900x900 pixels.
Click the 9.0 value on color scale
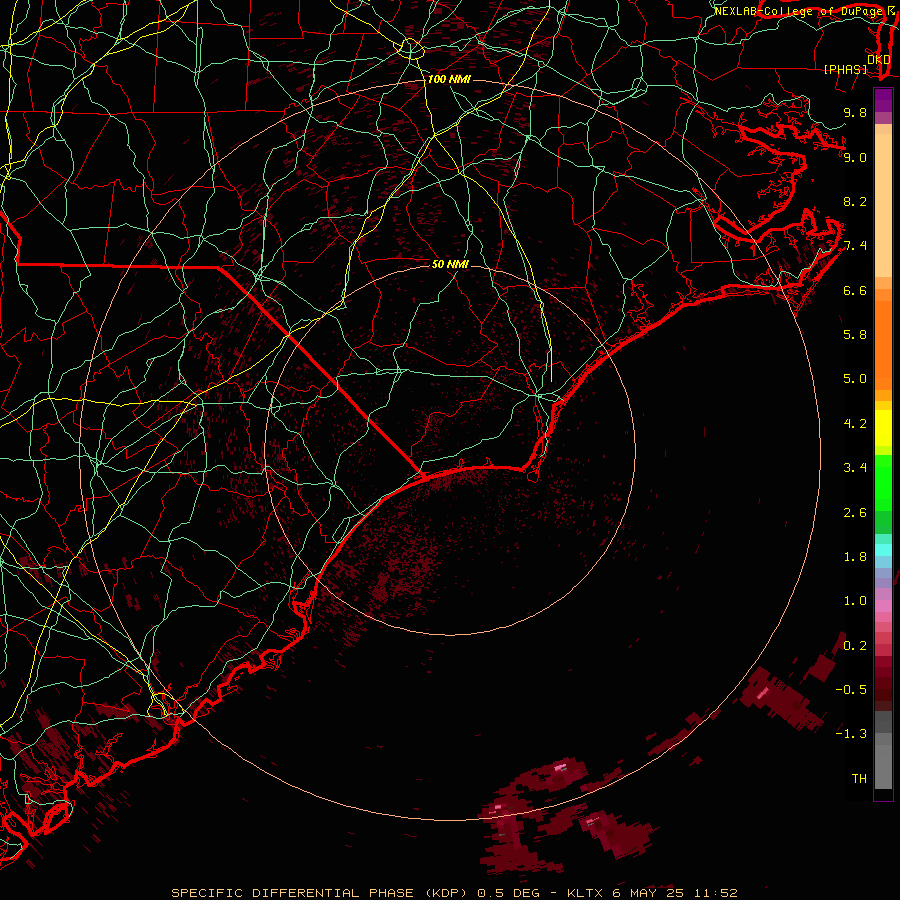[855, 158]
